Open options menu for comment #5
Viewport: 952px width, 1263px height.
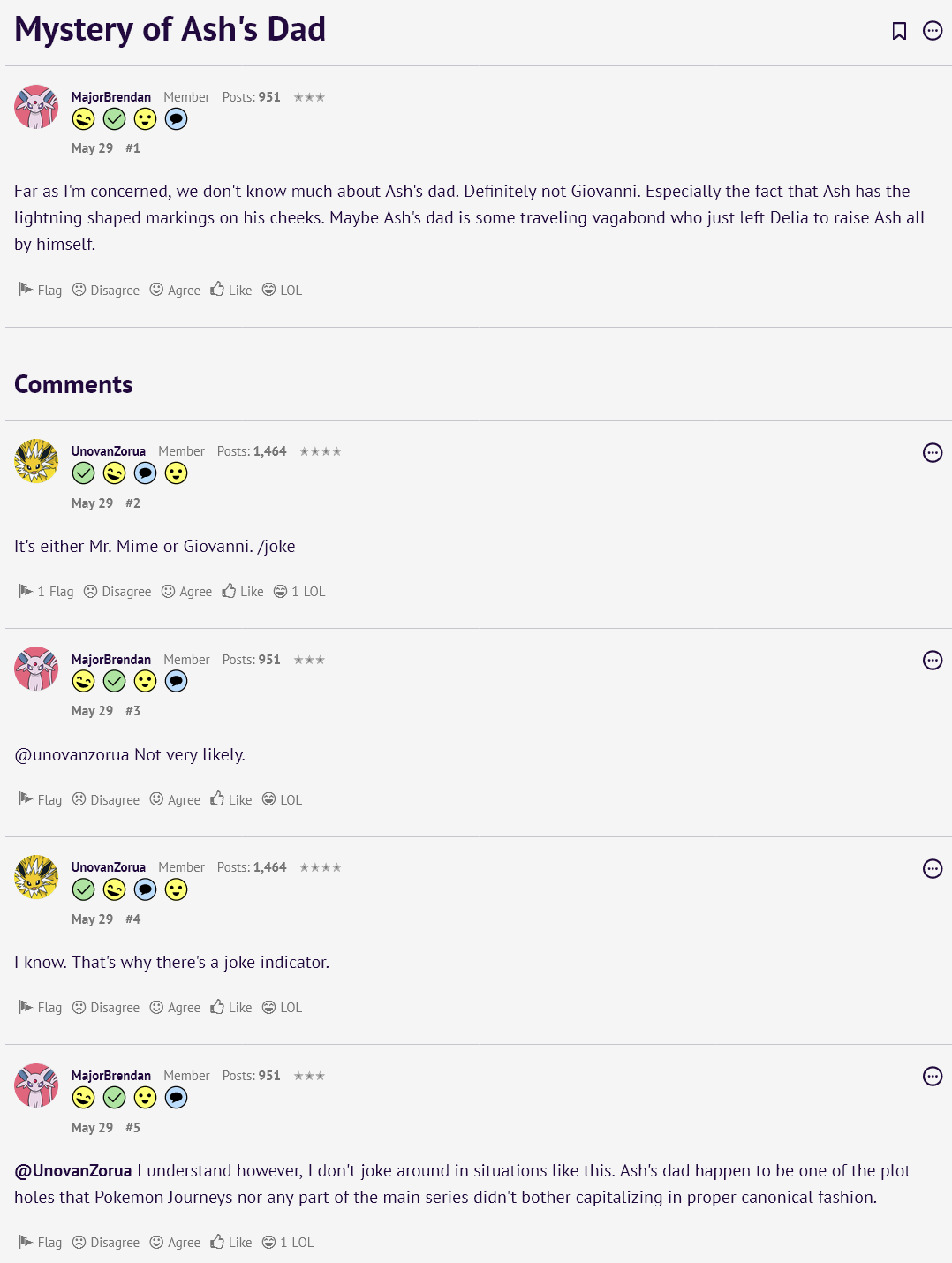pos(933,1076)
